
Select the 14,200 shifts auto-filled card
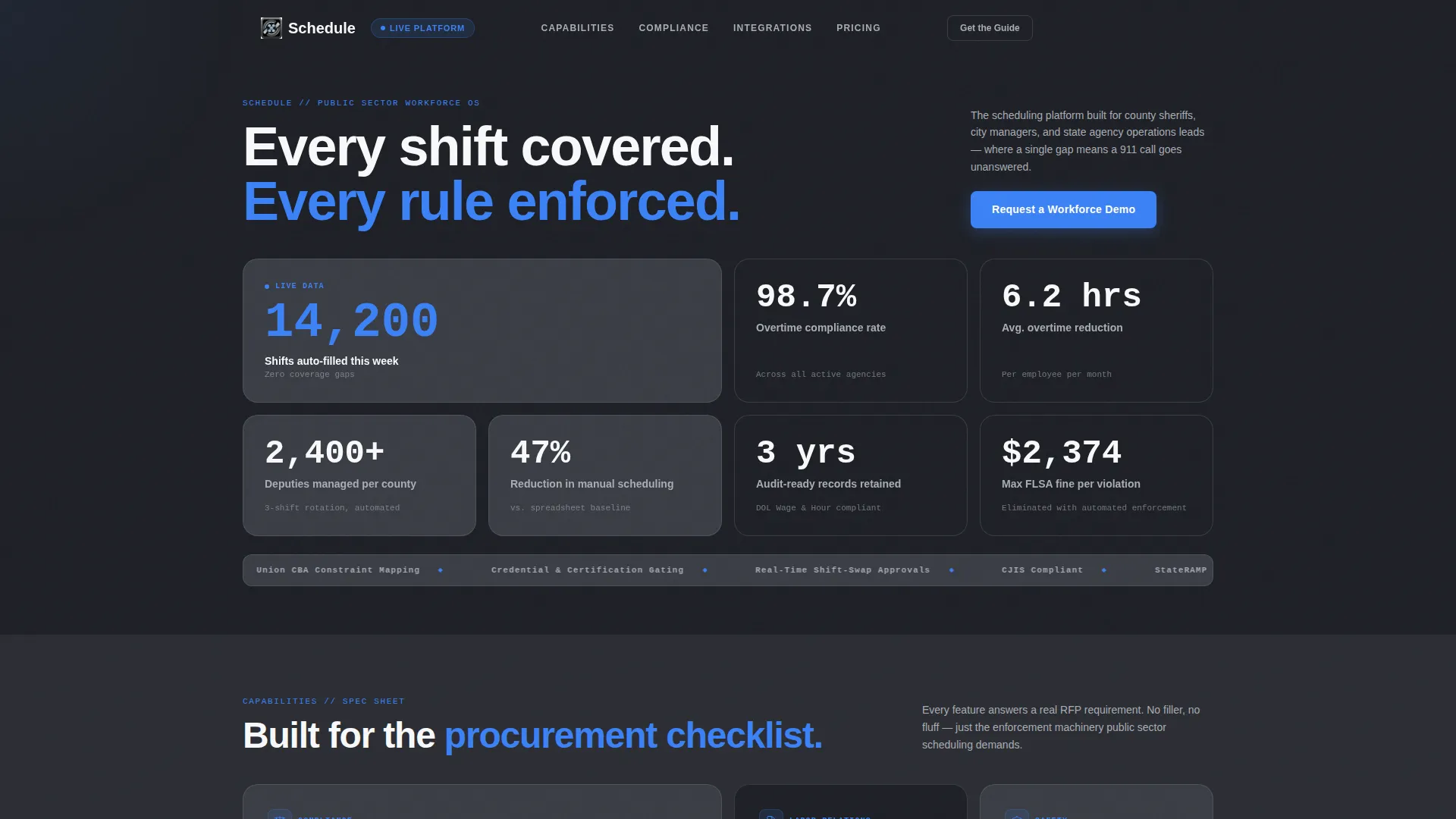point(482,331)
